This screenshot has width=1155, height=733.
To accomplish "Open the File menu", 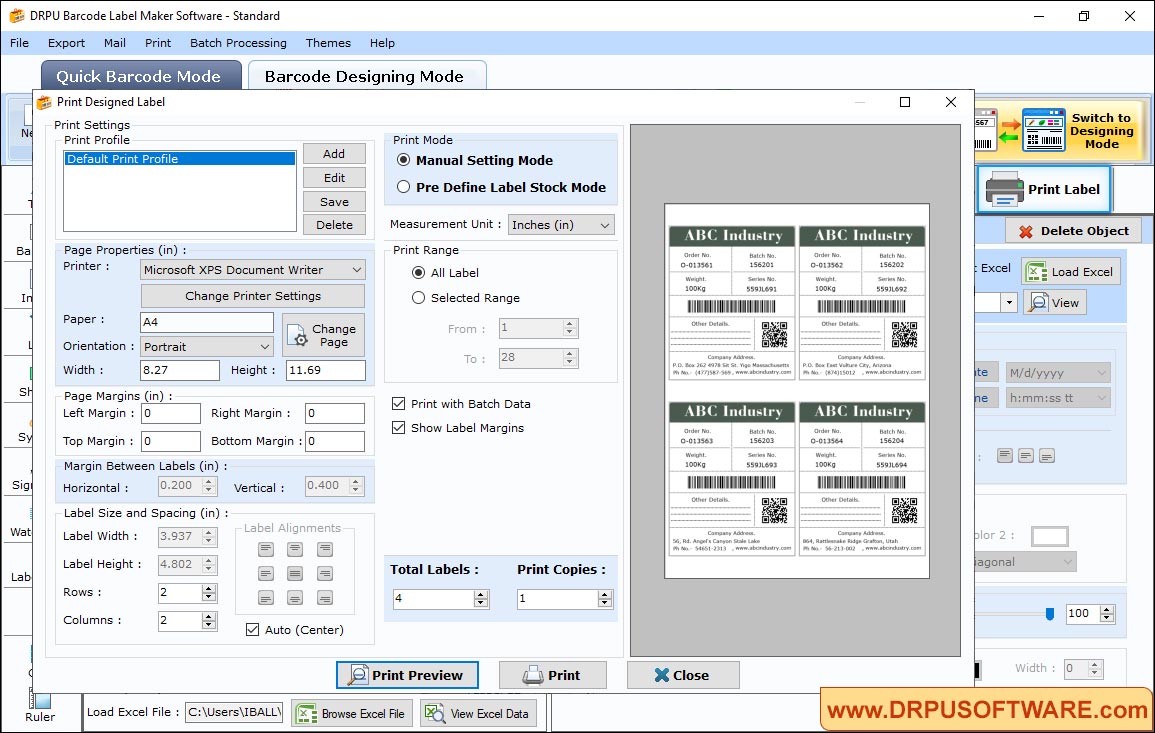I will pyautogui.click(x=19, y=43).
